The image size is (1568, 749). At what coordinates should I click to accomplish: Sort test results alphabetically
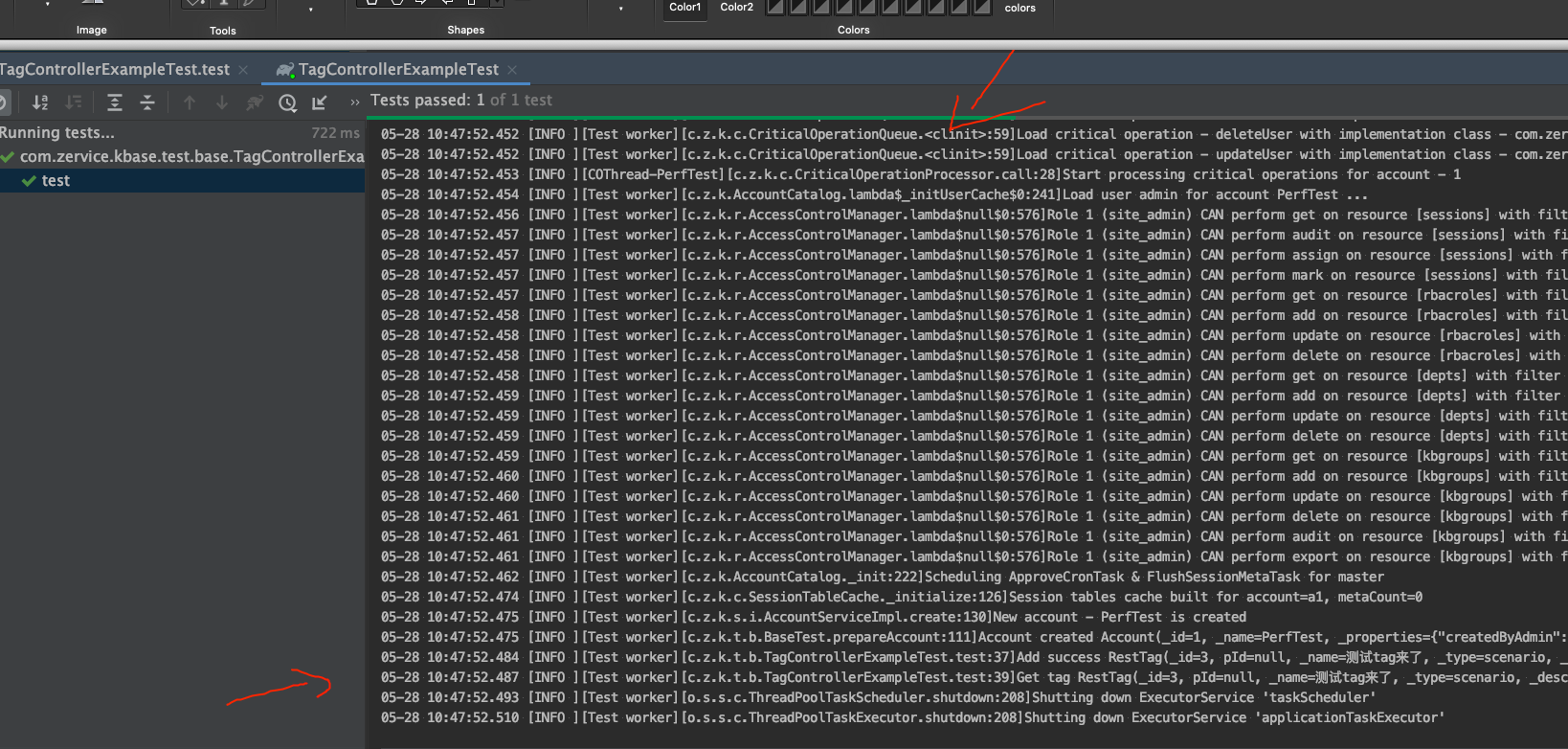[40, 102]
